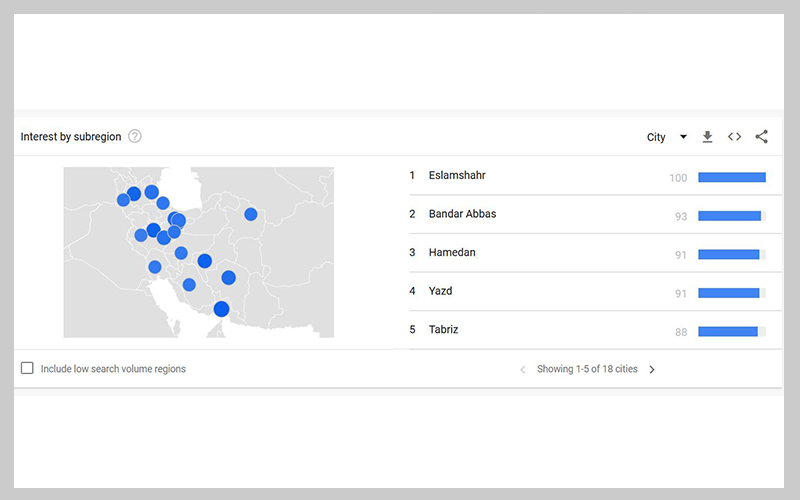Select Bandar Abbas in the city list
The image size is (800, 500).
(x=462, y=214)
